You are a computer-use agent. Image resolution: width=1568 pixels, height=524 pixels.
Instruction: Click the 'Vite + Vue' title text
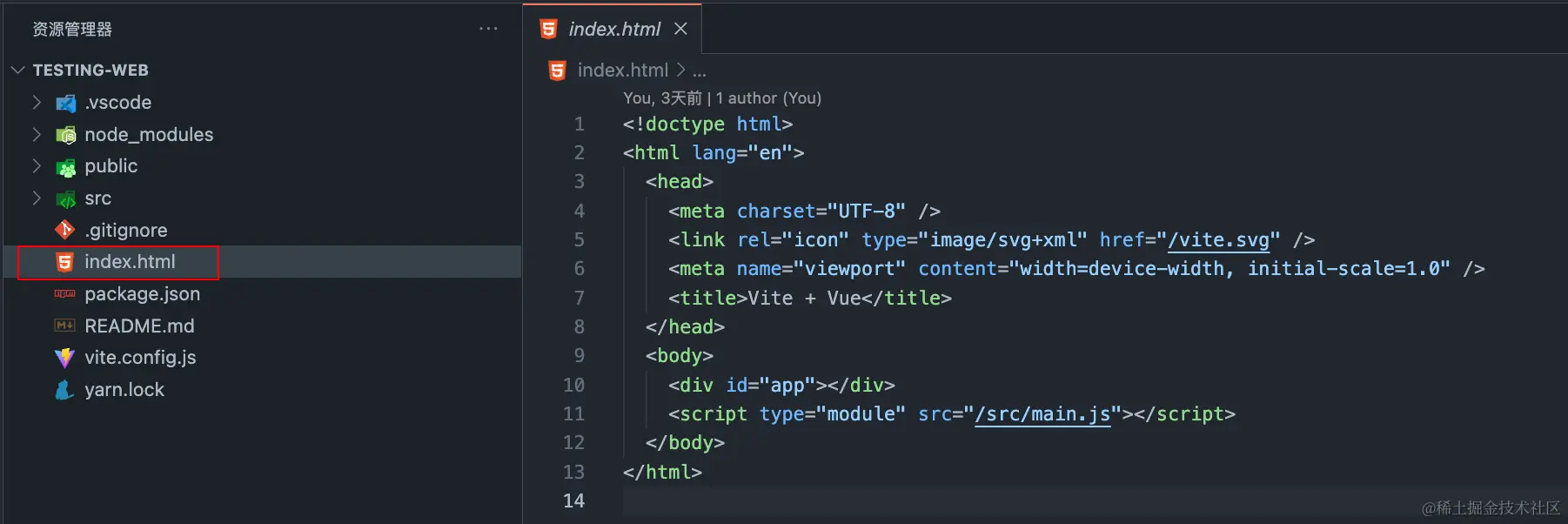tap(804, 299)
